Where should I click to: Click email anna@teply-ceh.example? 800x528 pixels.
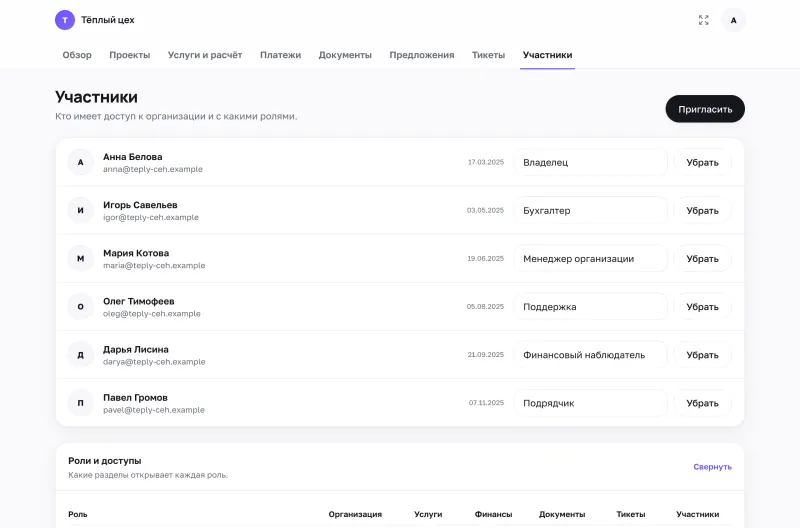tap(153, 169)
